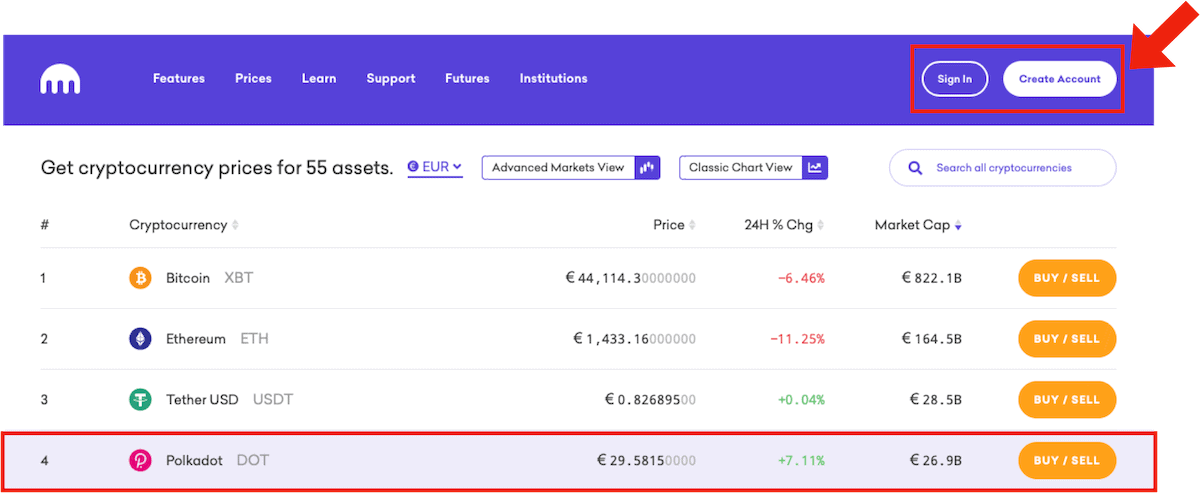Click the search magnifier icon
Screen dimensions: 1200x493
point(915,168)
